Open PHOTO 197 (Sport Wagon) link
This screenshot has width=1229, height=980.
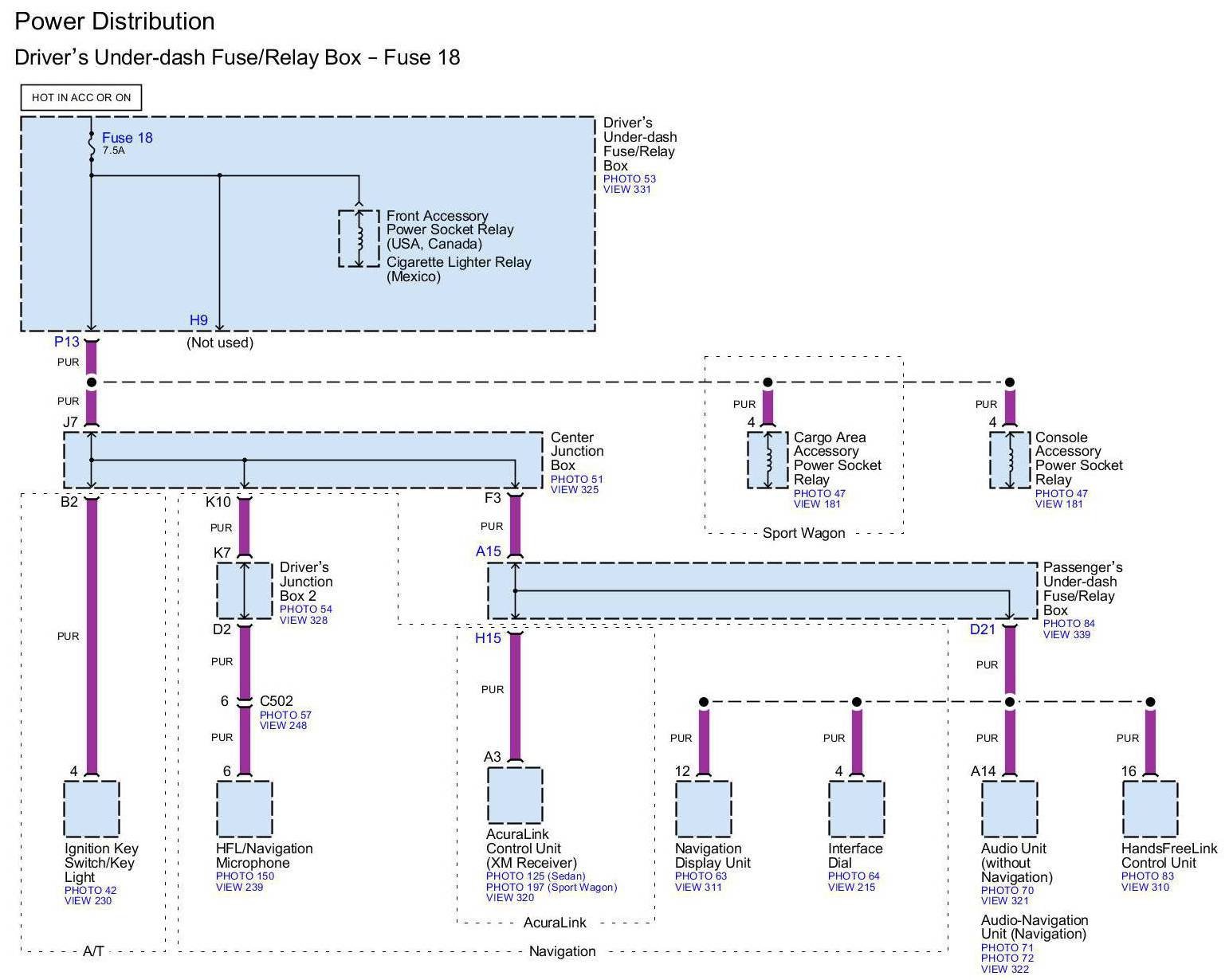[x=552, y=887]
